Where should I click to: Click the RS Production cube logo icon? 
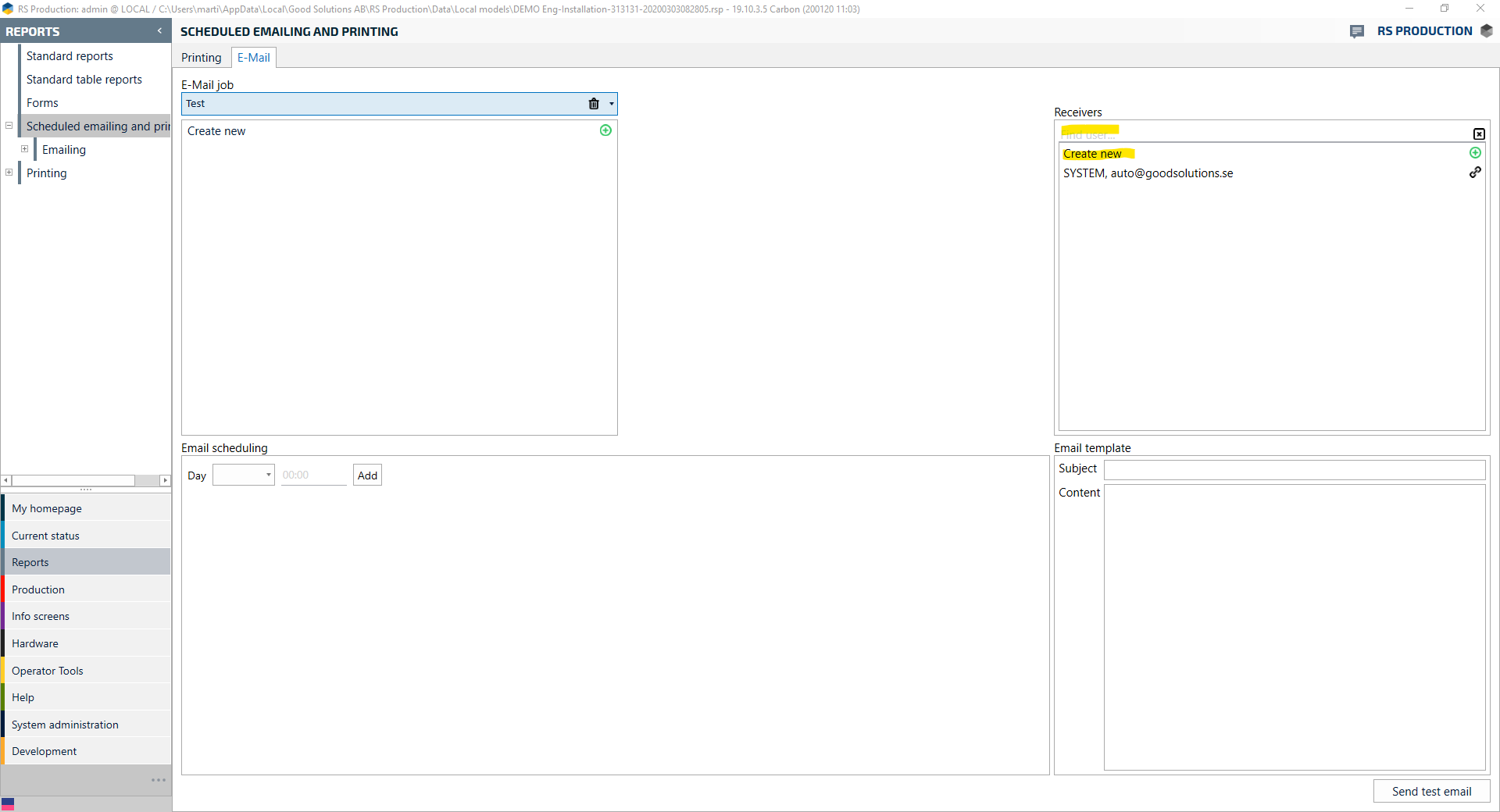click(x=1487, y=31)
